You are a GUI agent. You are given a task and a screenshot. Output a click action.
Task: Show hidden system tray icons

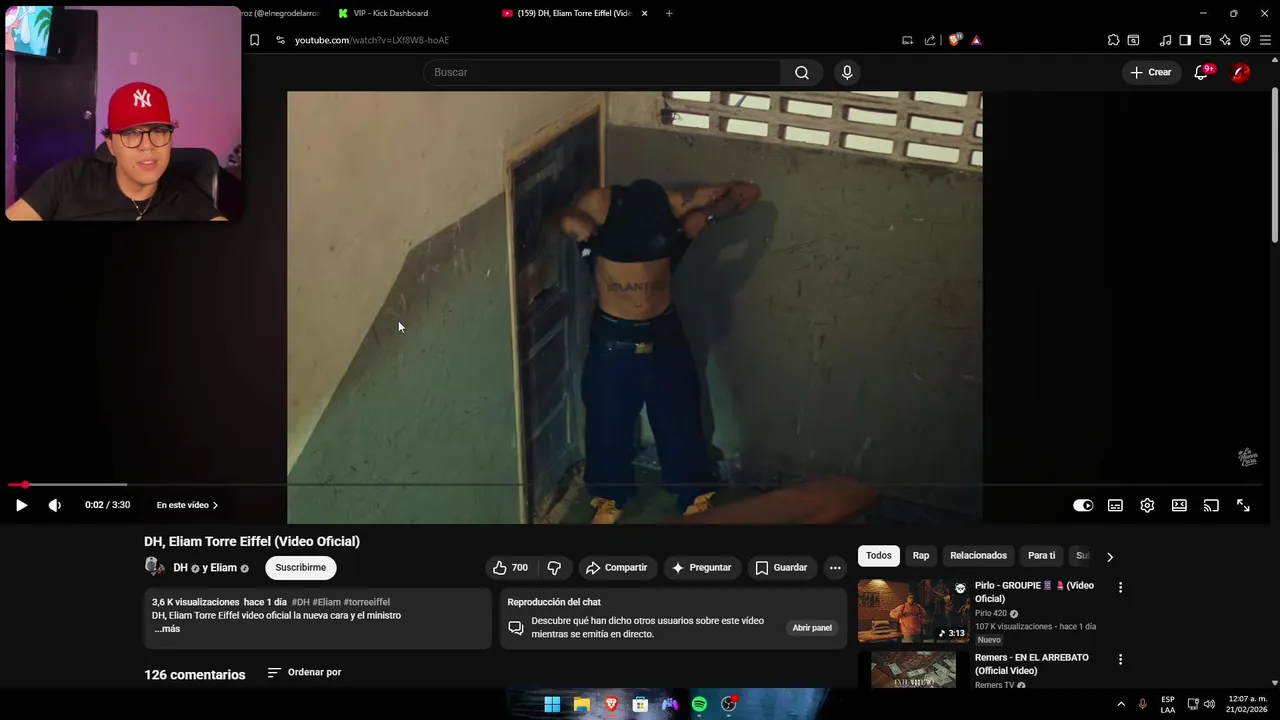1120,704
